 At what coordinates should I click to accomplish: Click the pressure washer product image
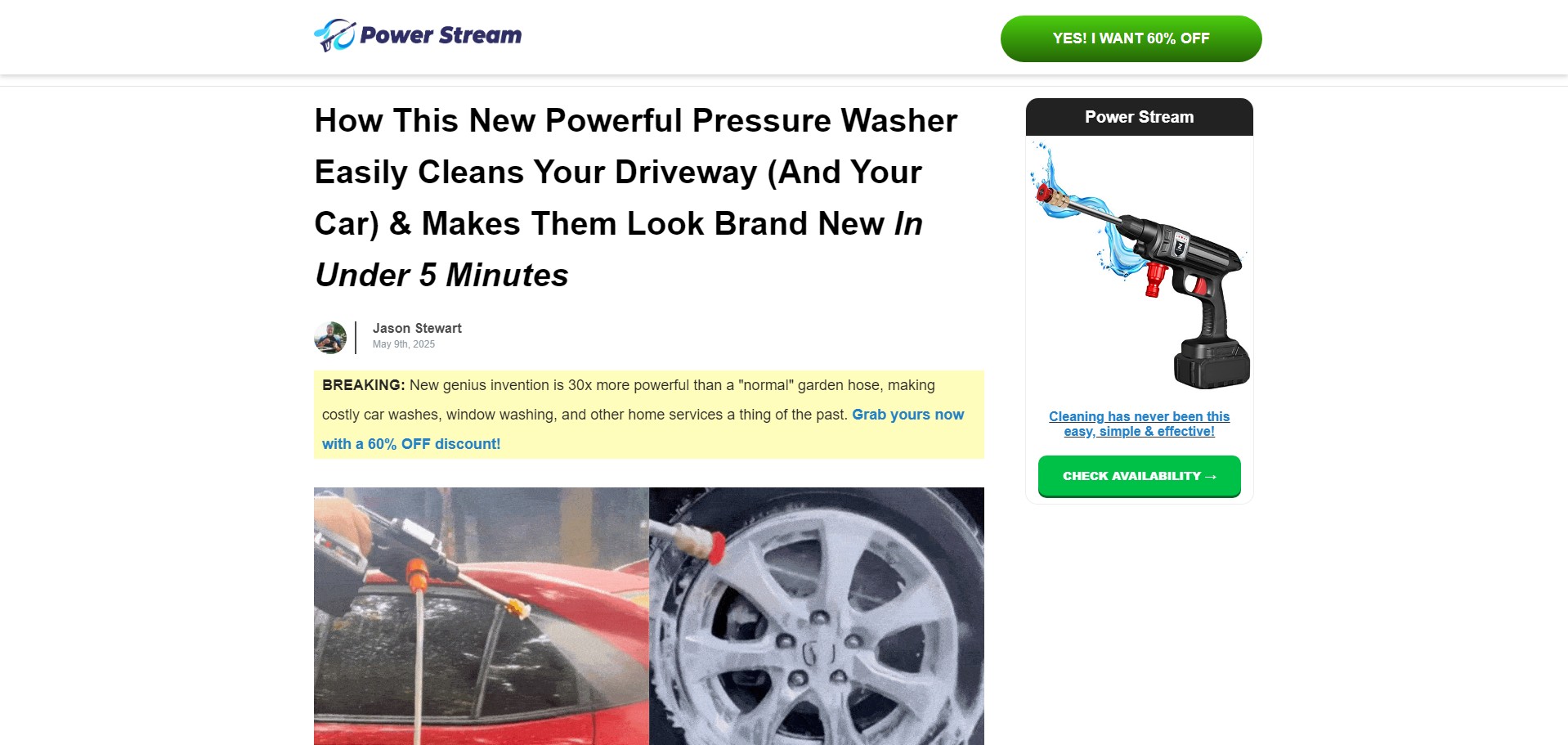click(1139, 265)
